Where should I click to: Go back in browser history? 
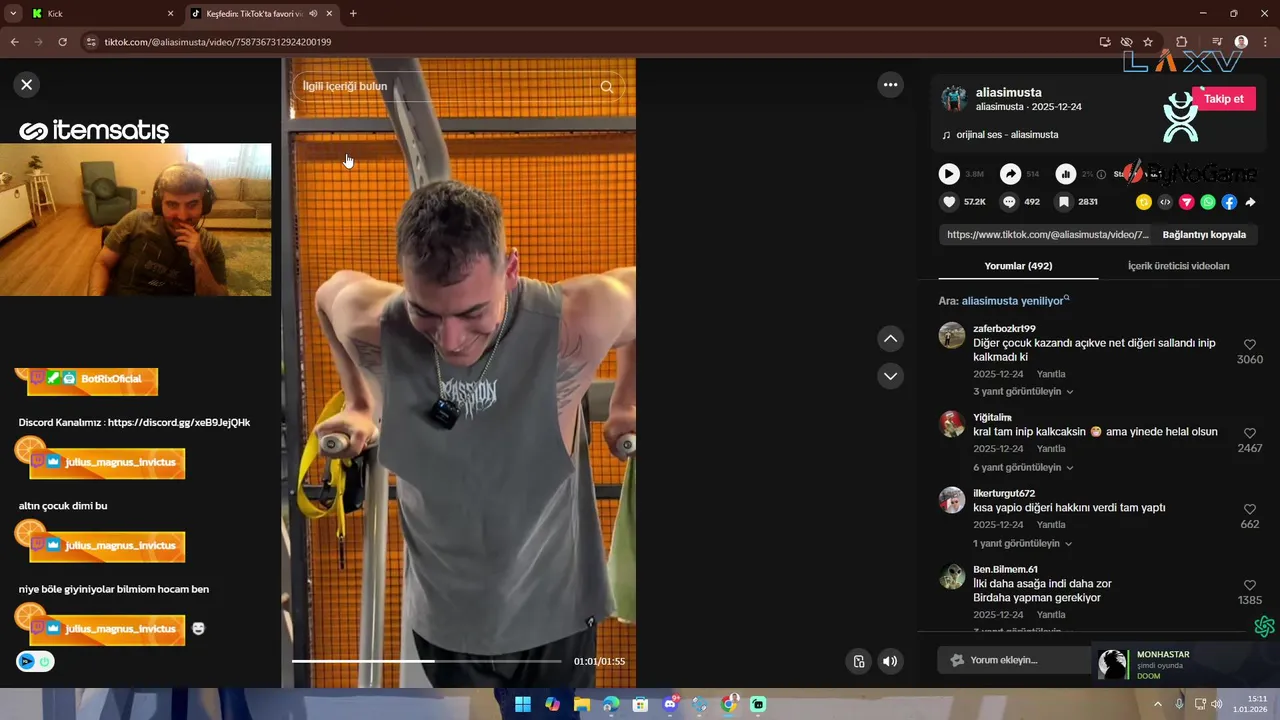[14, 42]
